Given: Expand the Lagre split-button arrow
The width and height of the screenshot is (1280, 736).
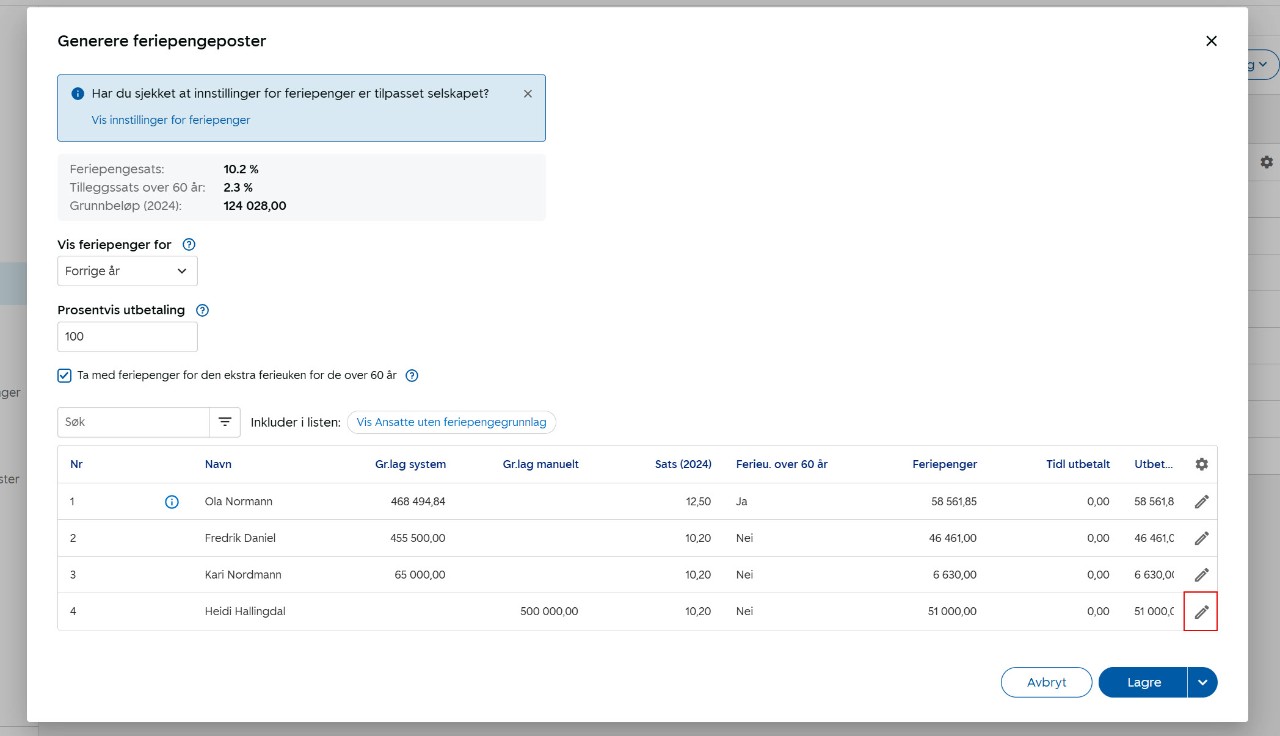Looking at the screenshot, I should click(x=1203, y=682).
